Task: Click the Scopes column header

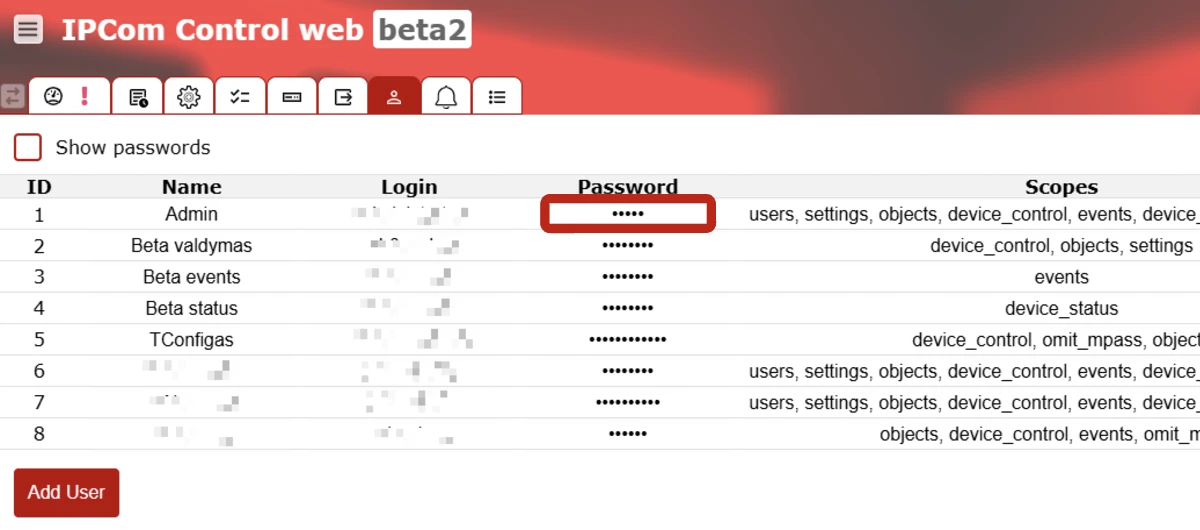Action: tap(1061, 187)
